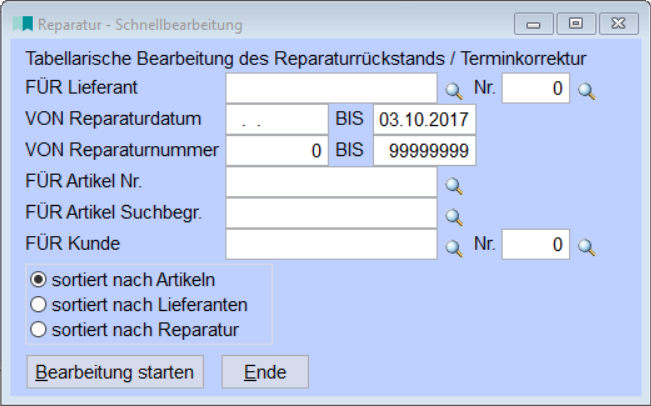Click the Nr. label in Kunde row

coord(485,243)
